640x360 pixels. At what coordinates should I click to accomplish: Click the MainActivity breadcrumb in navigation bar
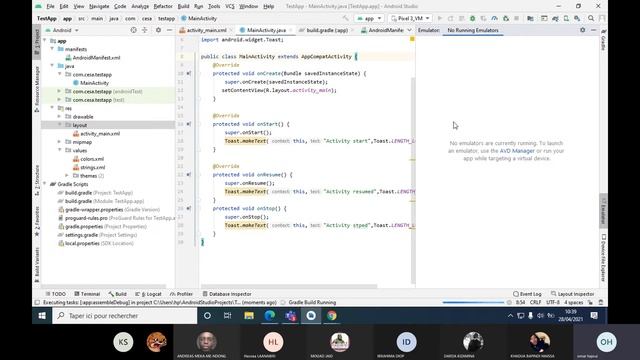click(199, 18)
